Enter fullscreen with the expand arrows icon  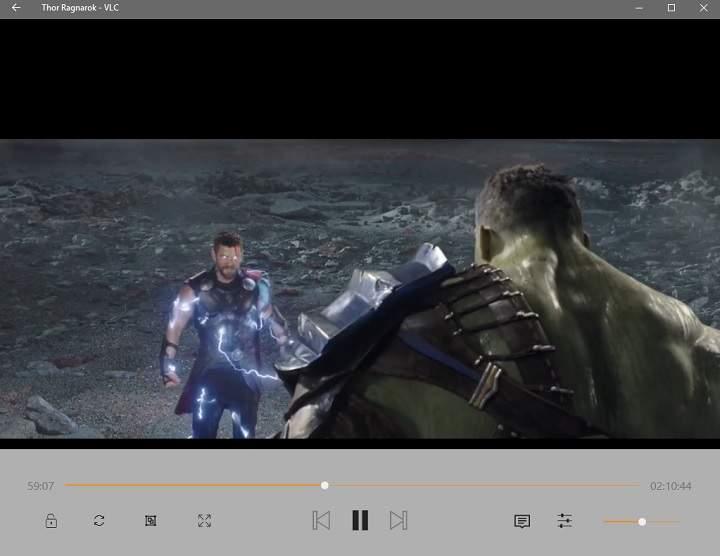click(204, 521)
